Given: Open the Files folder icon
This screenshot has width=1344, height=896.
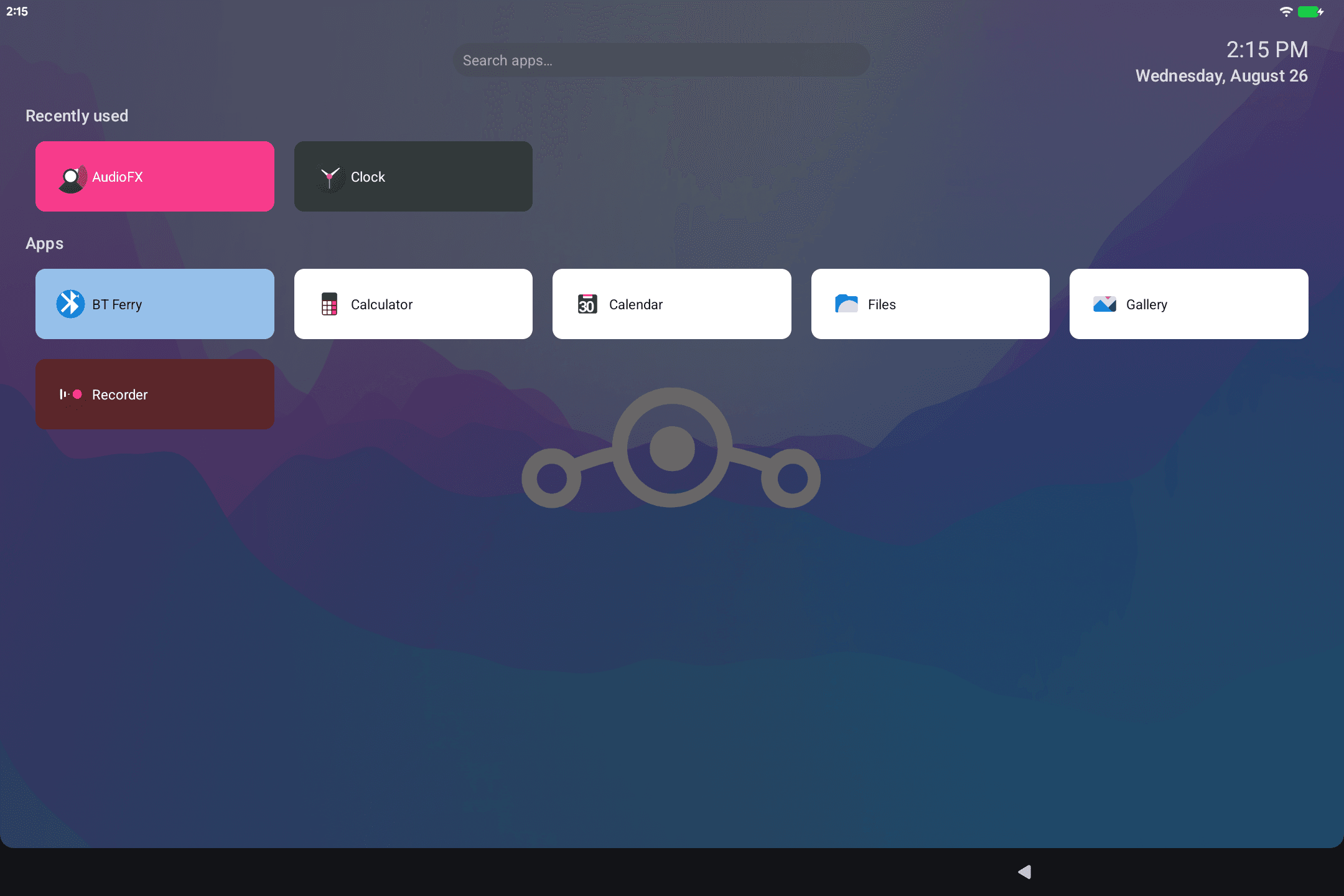Looking at the screenshot, I should [x=846, y=304].
